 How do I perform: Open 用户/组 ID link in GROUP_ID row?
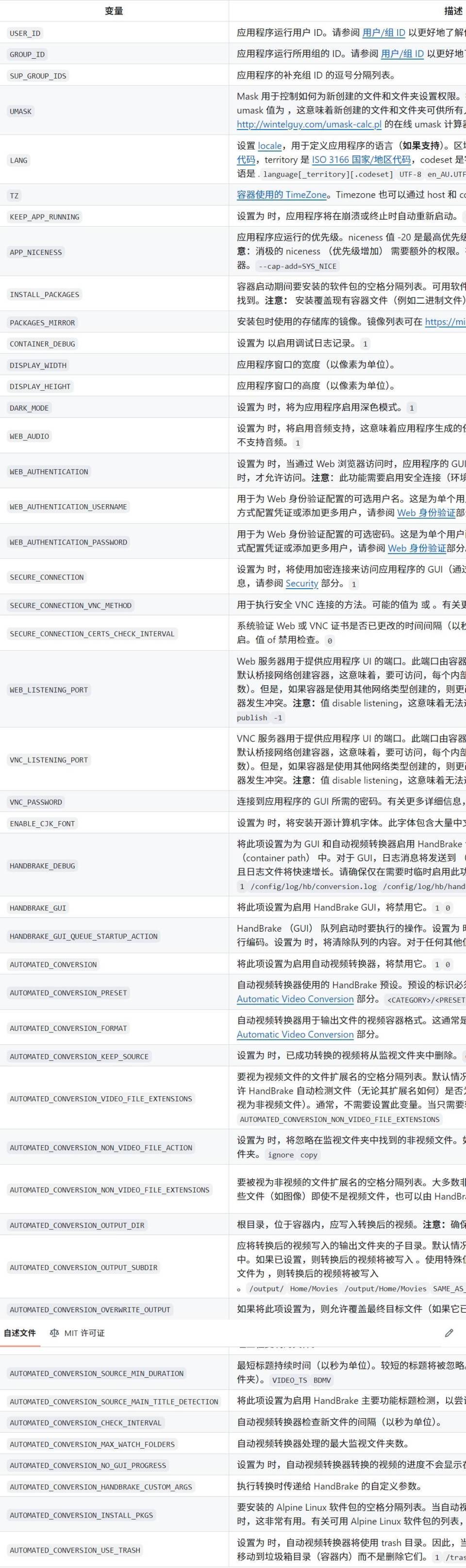click(402, 53)
